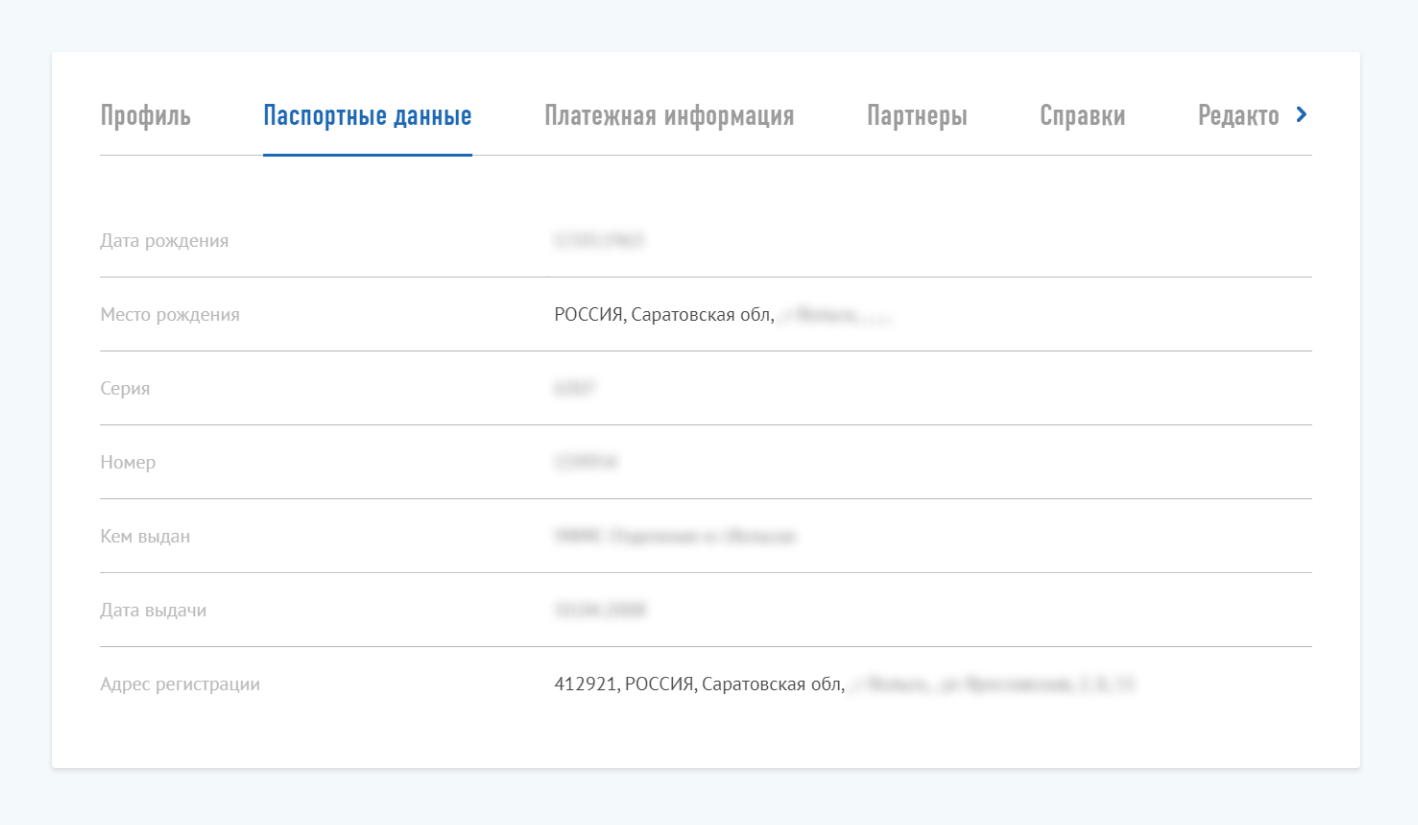Click the Номер field label
The image size is (1418, 825).
pyautogui.click(x=128, y=463)
